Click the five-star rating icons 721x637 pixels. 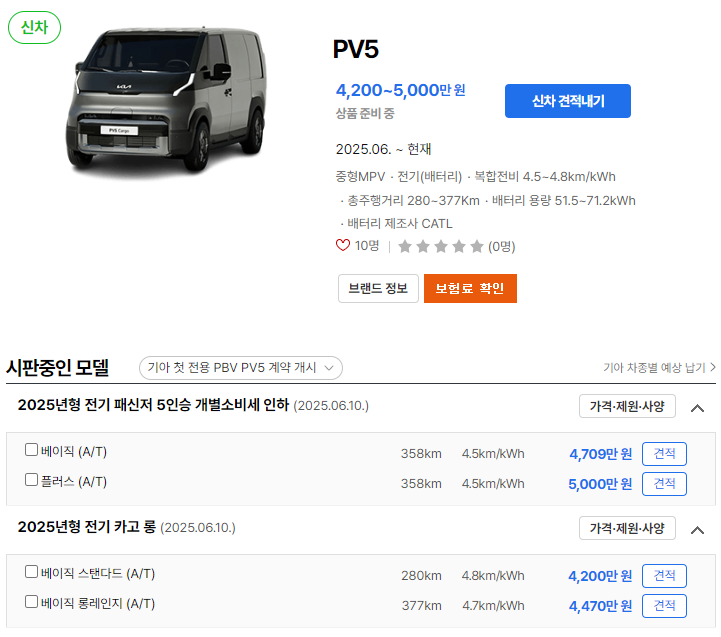point(441,247)
